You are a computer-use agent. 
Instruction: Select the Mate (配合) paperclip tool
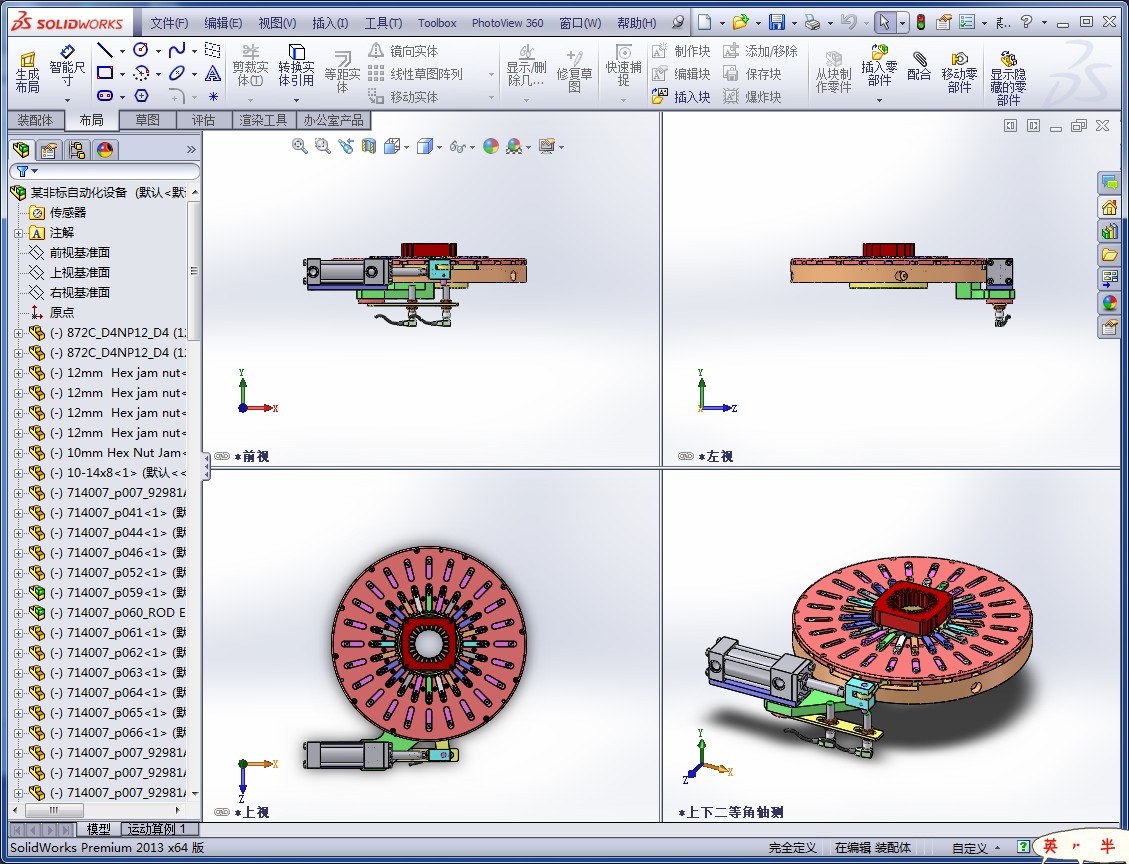tap(918, 67)
